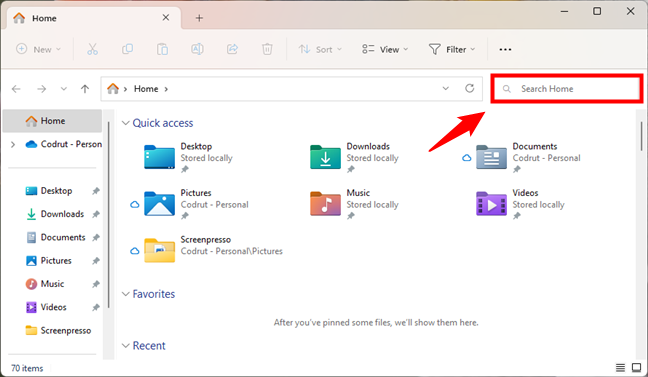
Task: Open Downloads in the navigation pane
Action: pos(62,214)
